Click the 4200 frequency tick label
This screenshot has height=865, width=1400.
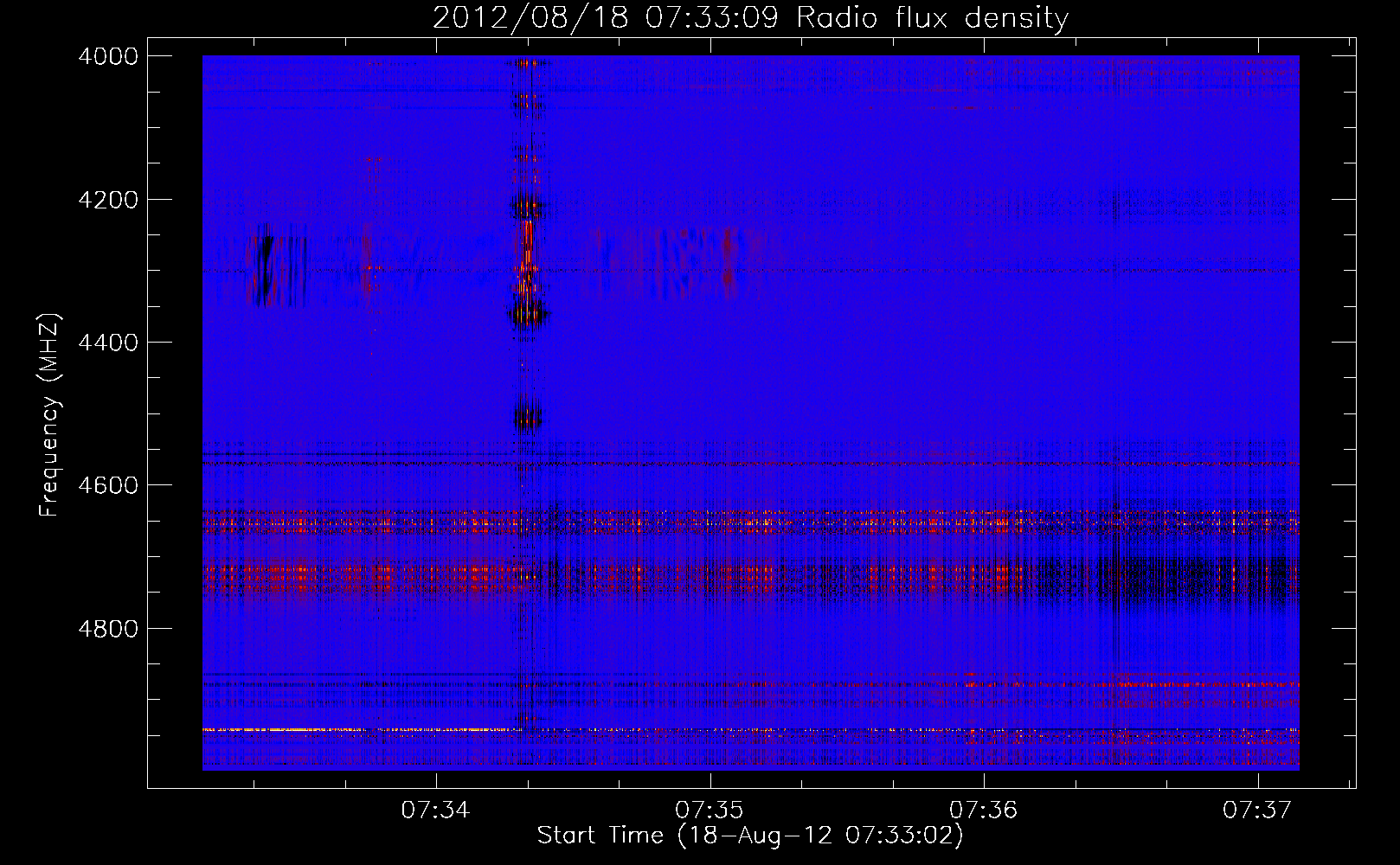click(x=108, y=200)
